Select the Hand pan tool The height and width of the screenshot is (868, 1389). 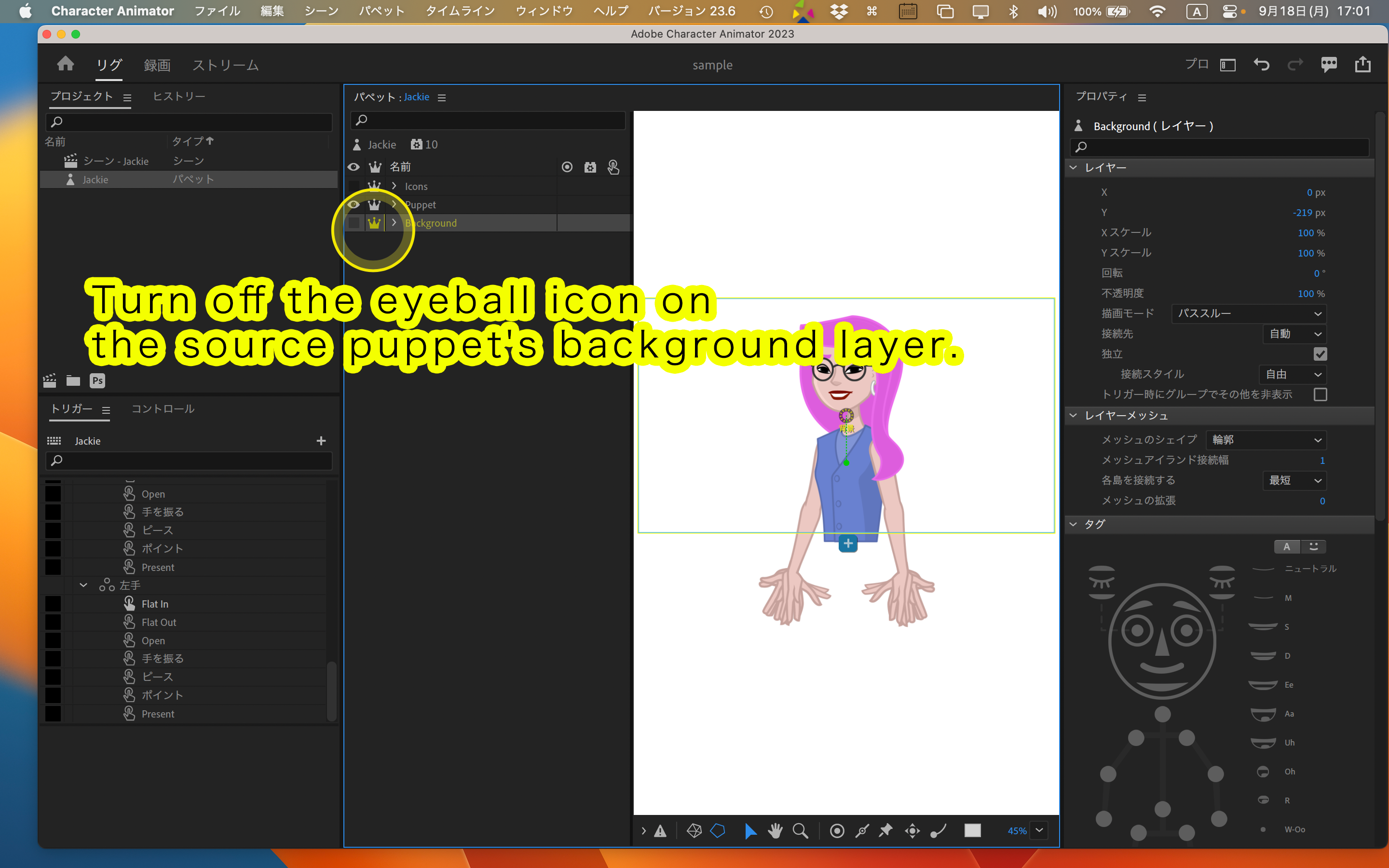(x=775, y=830)
